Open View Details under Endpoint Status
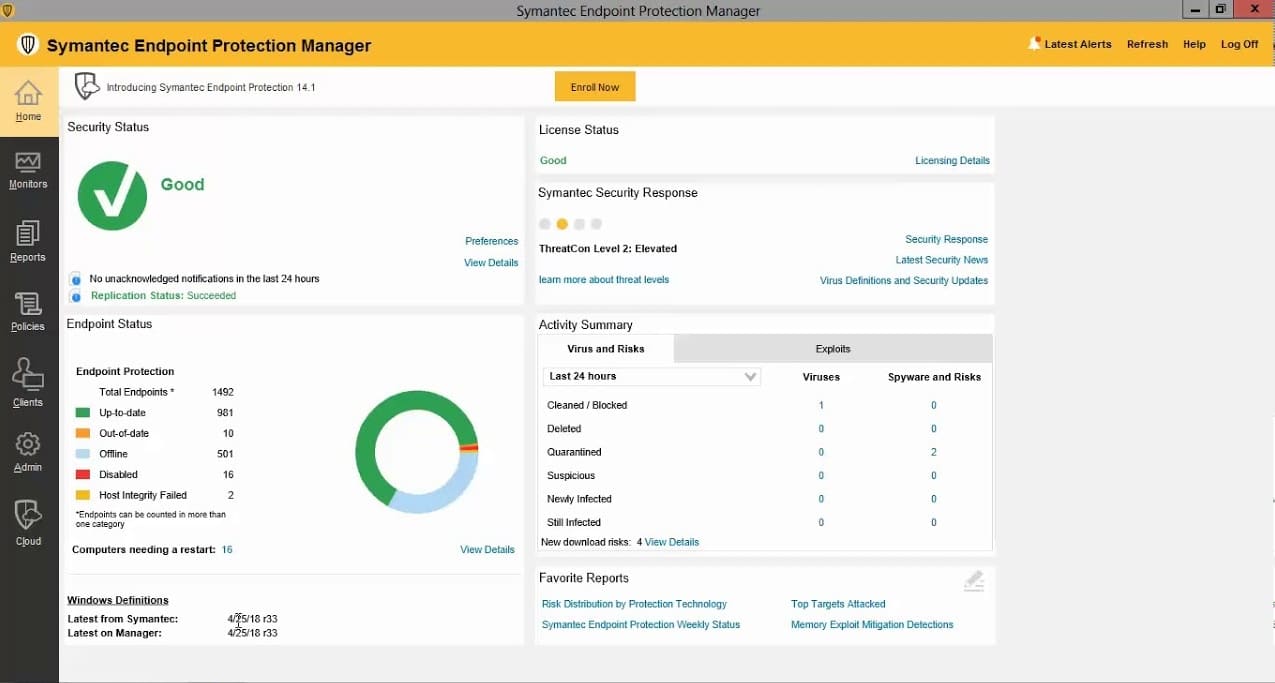Image resolution: width=1275 pixels, height=683 pixels. click(x=487, y=550)
